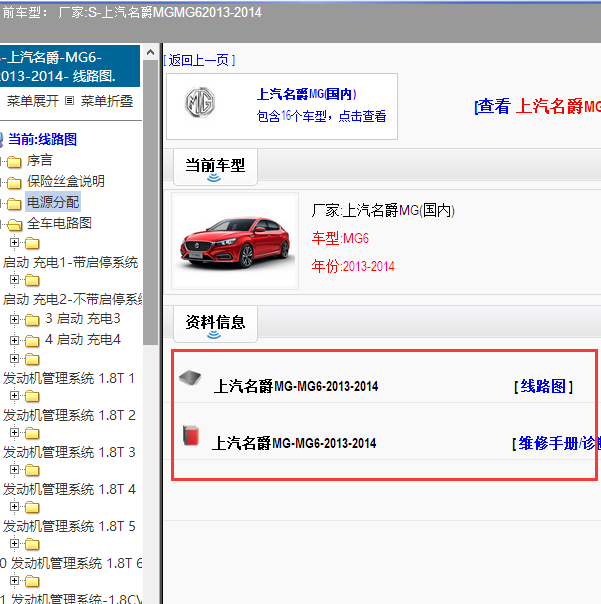Open 发动机管理系统 1.8T 3 item

coord(69,452)
